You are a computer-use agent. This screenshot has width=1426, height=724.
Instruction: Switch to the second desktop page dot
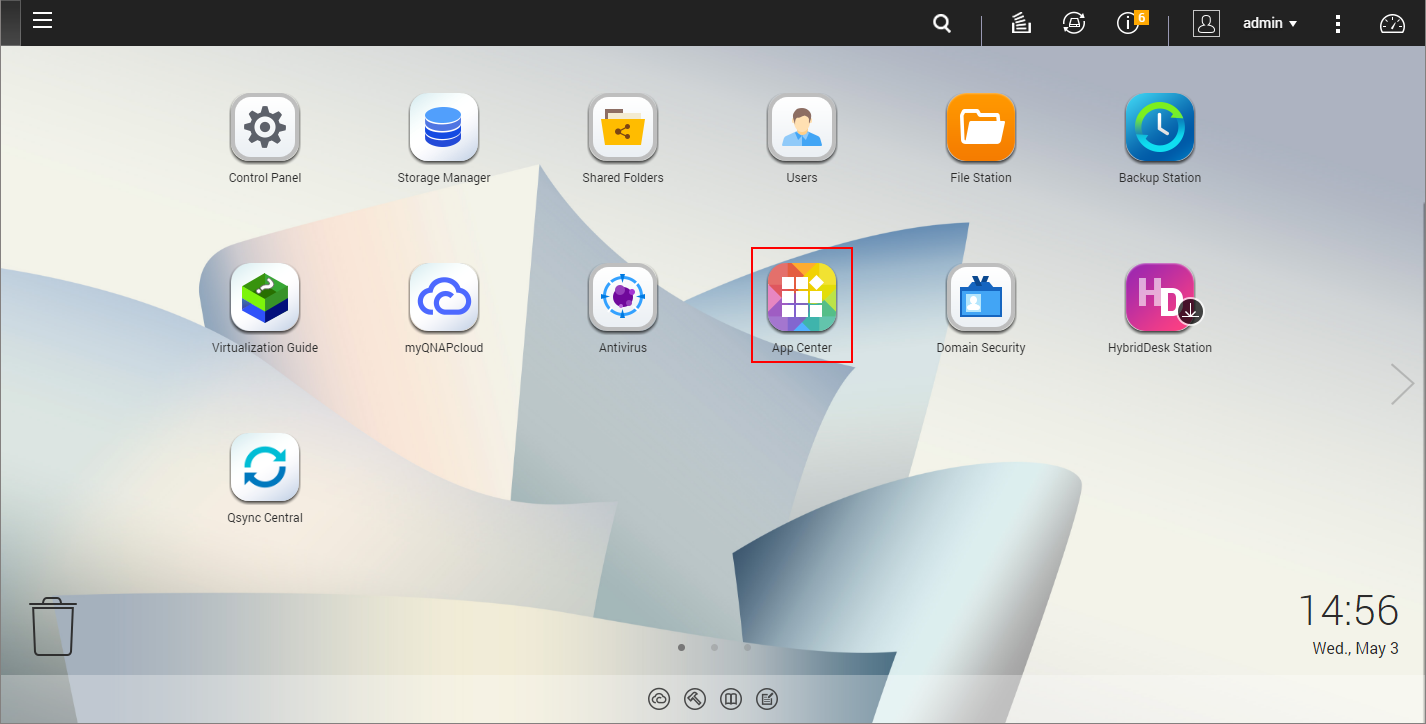(x=714, y=647)
